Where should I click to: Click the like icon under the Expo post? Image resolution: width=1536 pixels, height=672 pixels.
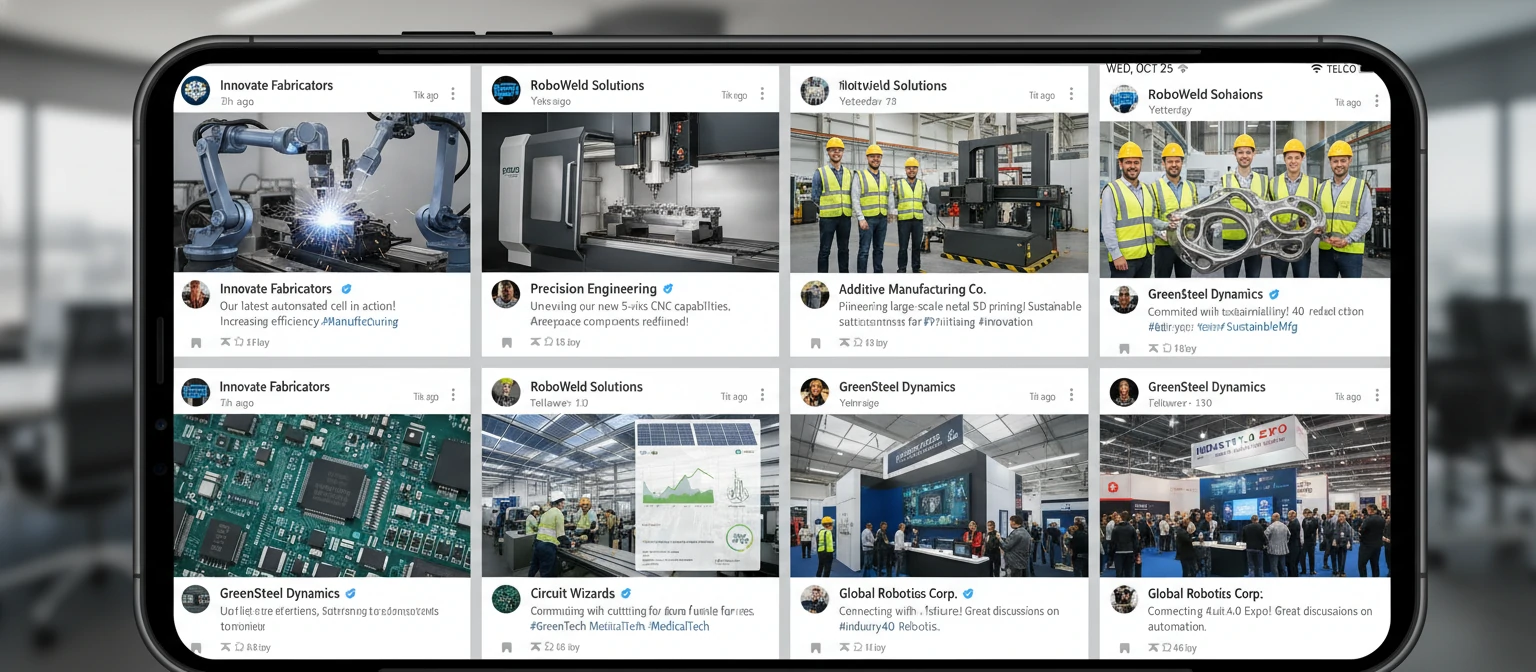pyautogui.click(x=1165, y=647)
